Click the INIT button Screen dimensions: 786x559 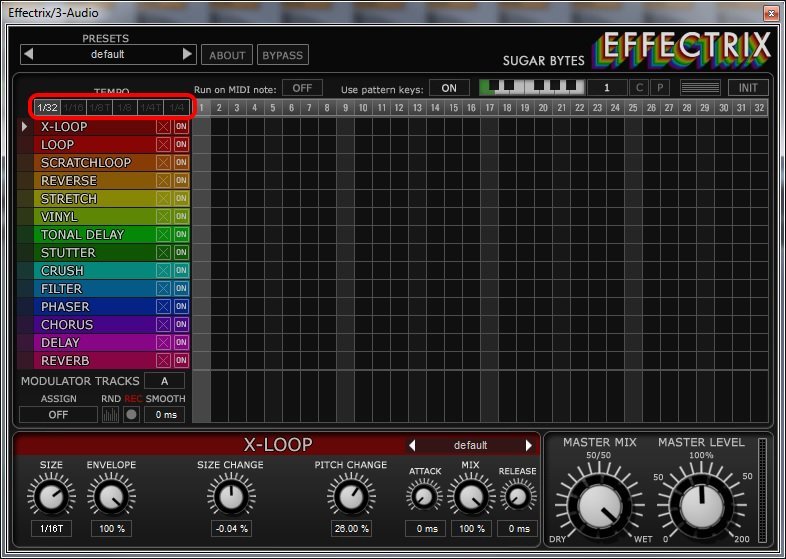(x=748, y=88)
